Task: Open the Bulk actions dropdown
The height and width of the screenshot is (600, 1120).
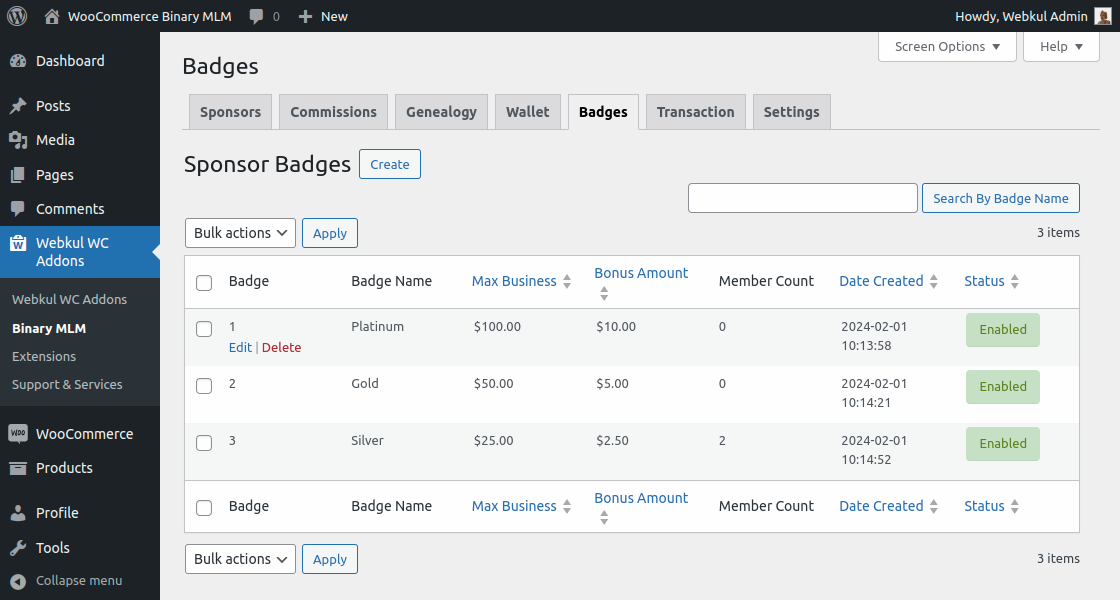Action: point(240,232)
